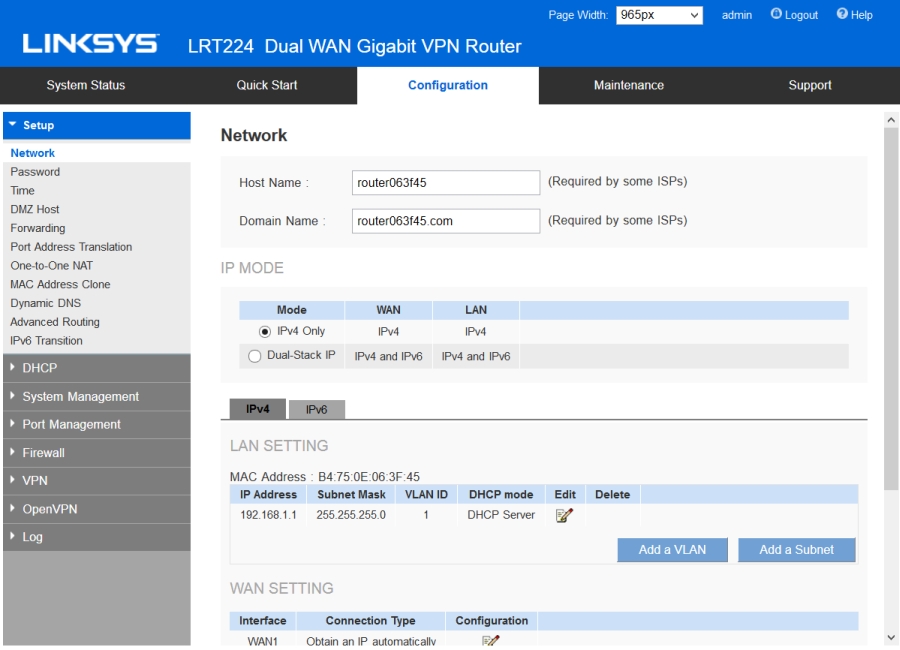Click the vertical scrollbar thumb

point(891,309)
